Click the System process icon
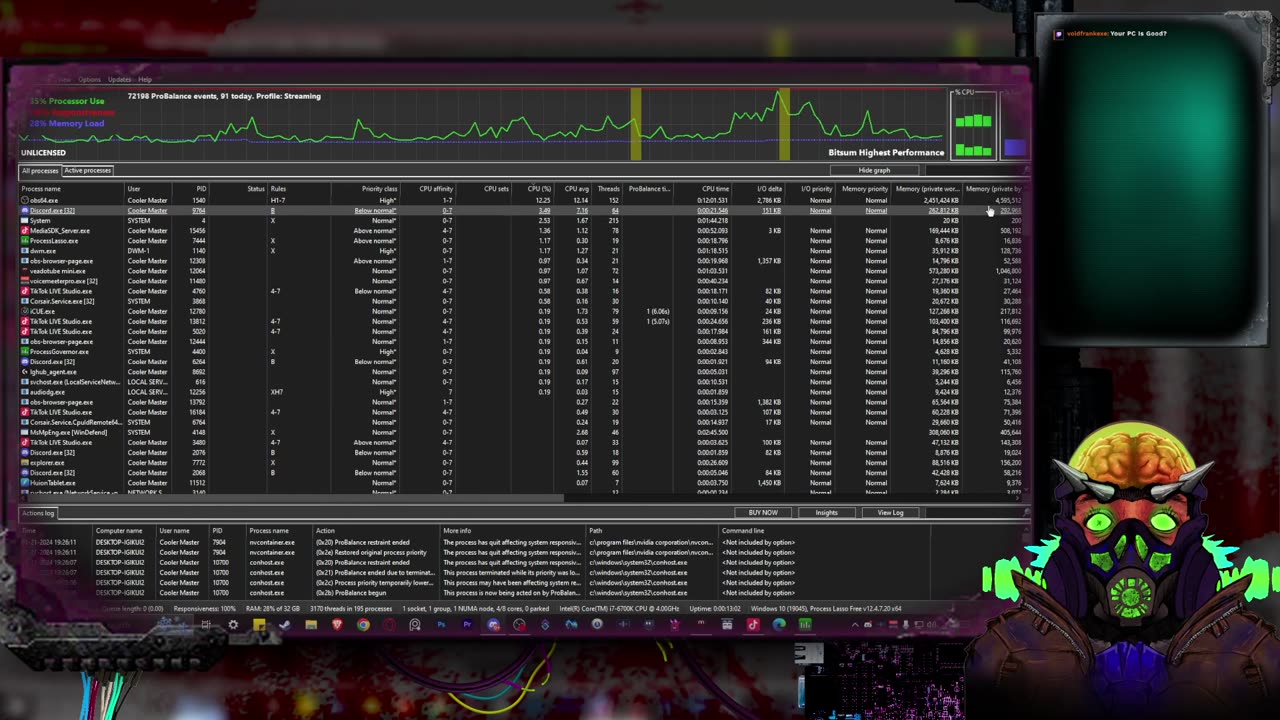Screen dimensions: 1280x720 [25, 220]
